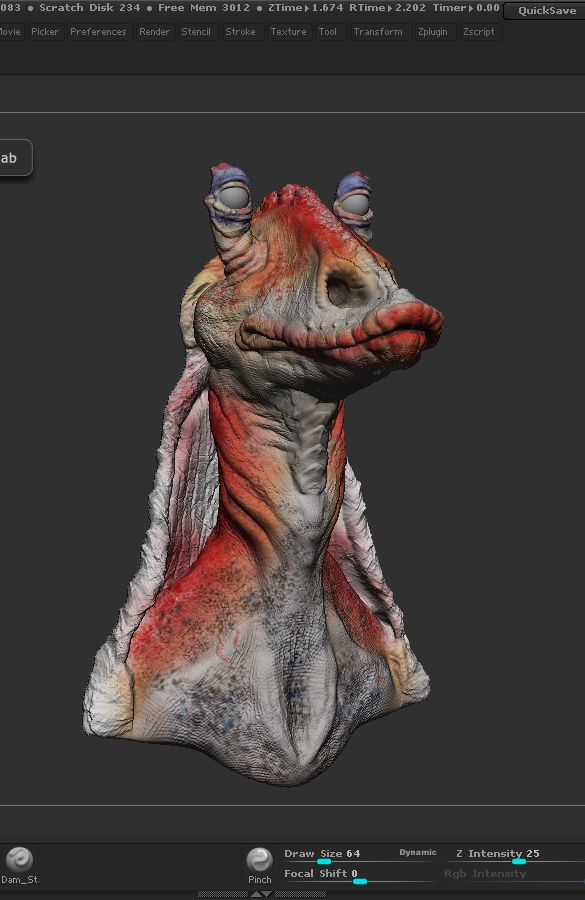This screenshot has width=585, height=900.
Task: Open the Tool menu
Action: tap(328, 32)
